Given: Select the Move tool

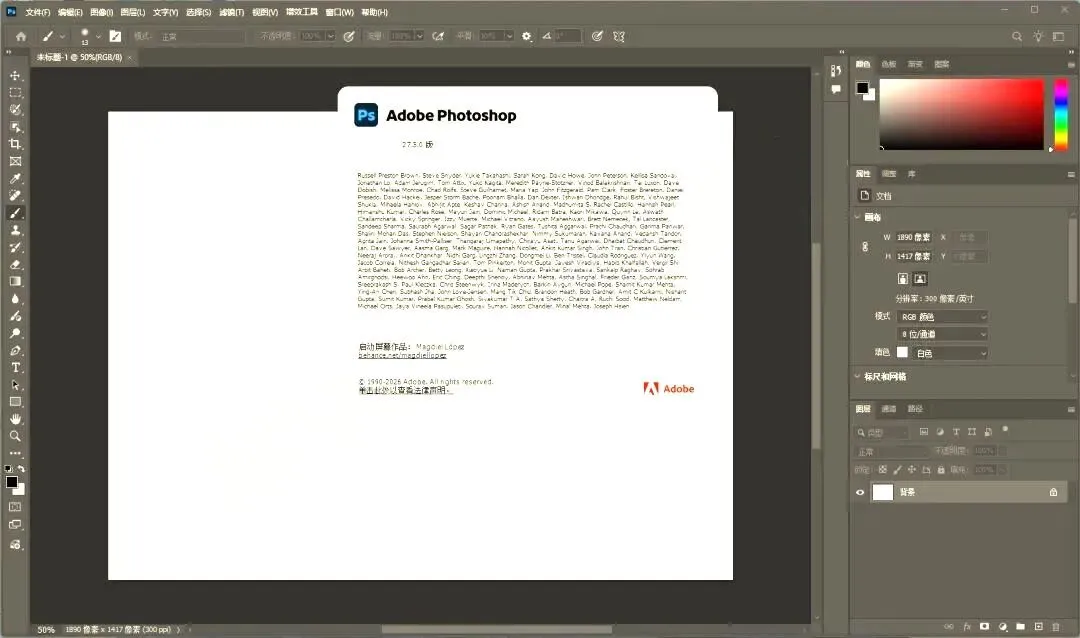Looking at the screenshot, I should tap(15, 75).
